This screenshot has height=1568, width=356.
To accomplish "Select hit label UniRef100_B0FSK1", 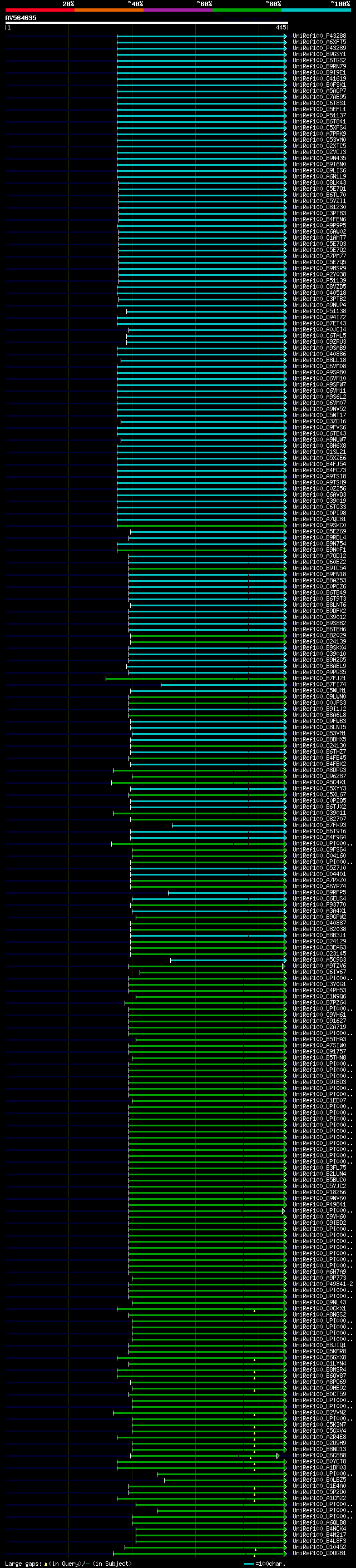I will tap(319, 85).
